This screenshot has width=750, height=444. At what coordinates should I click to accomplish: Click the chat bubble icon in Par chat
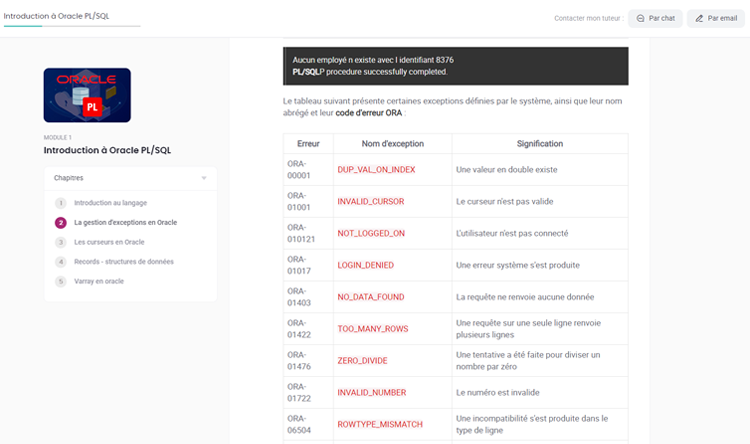(640, 18)
